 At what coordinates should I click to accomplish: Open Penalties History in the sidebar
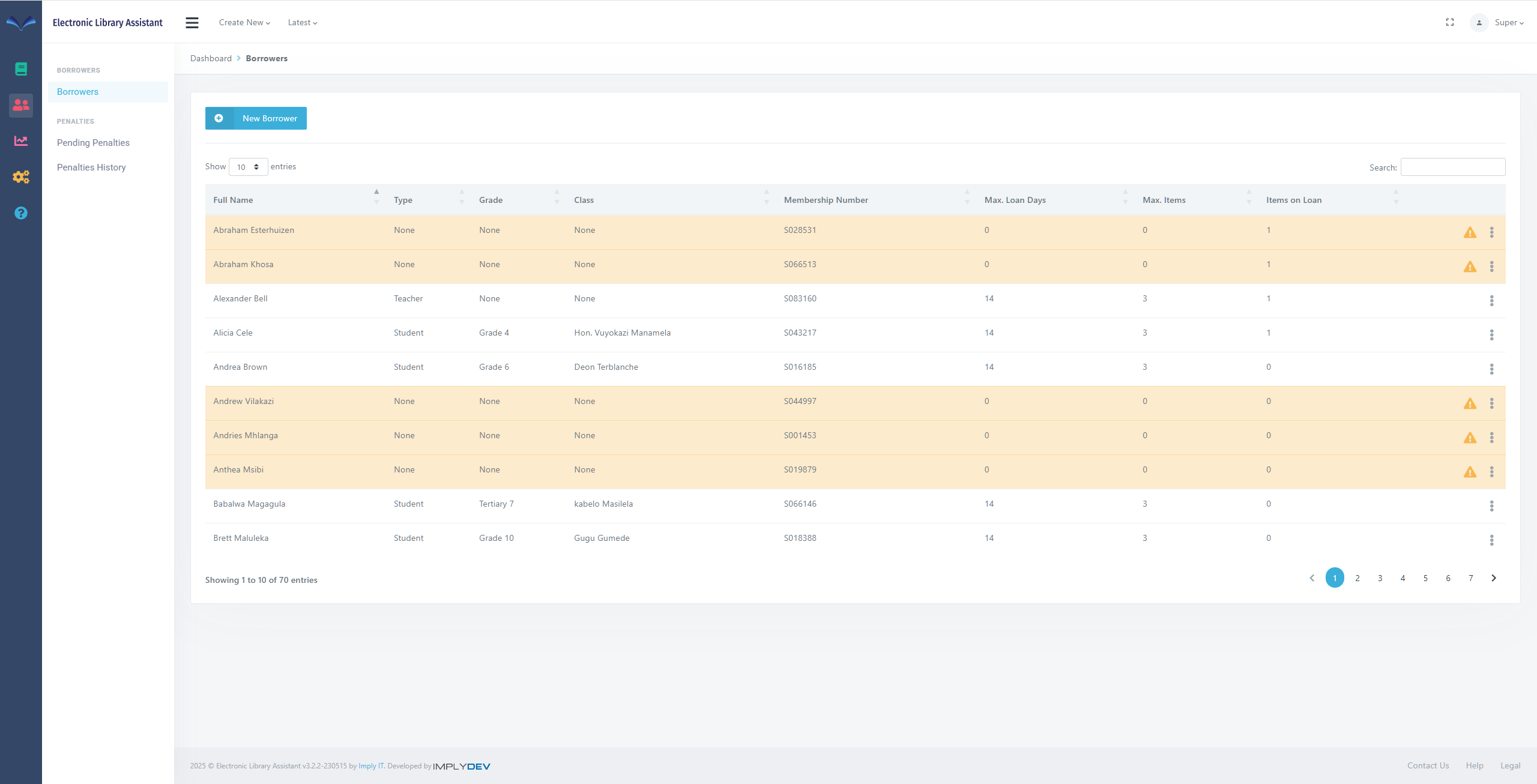pos(91,167)
